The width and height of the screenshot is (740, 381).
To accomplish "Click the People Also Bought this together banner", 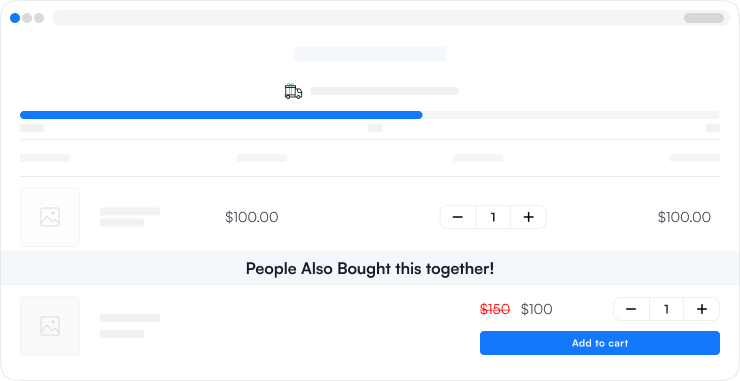I will pyautogui.click(x=370, y=268).
